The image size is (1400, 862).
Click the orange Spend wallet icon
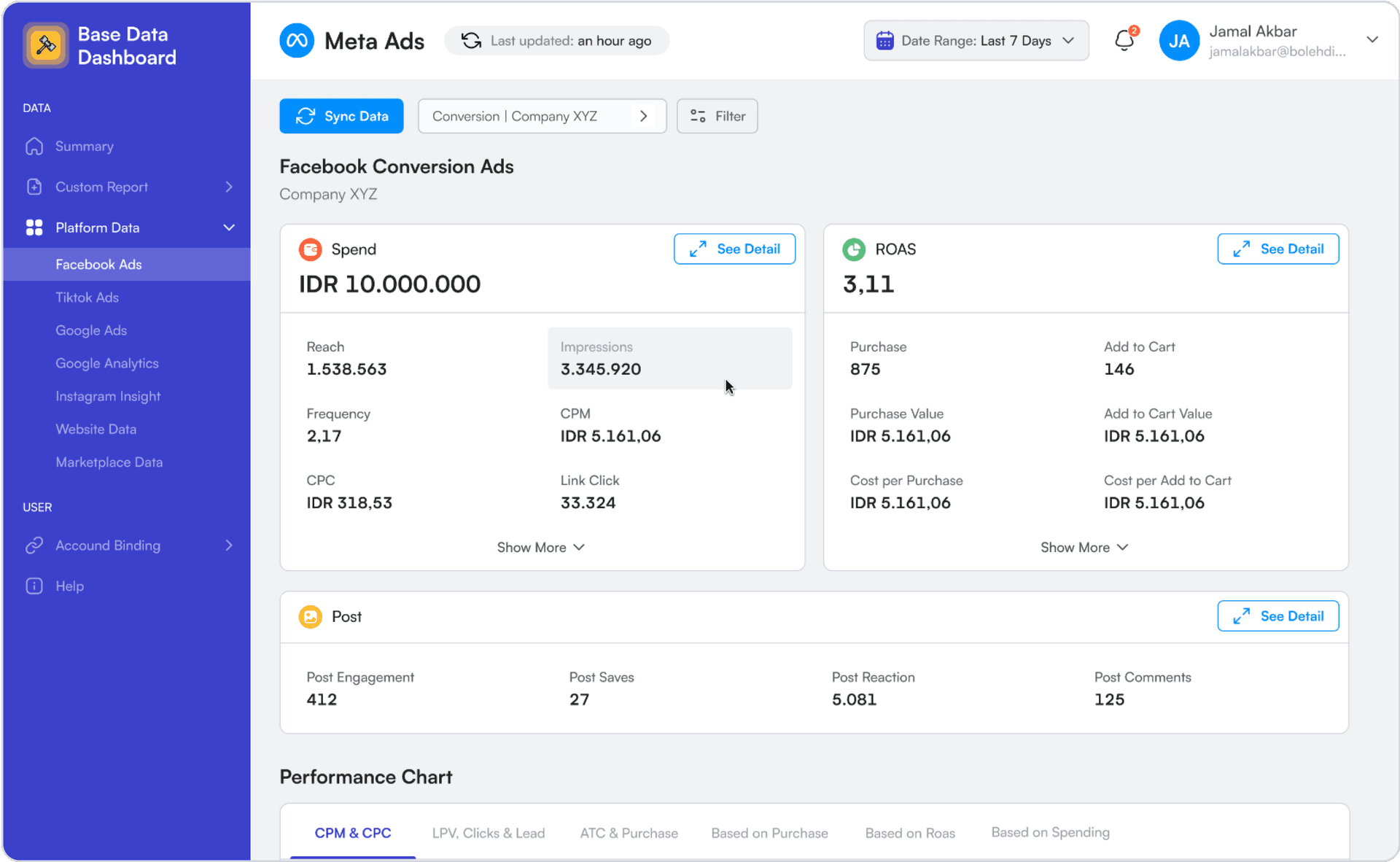click(311, 249)
